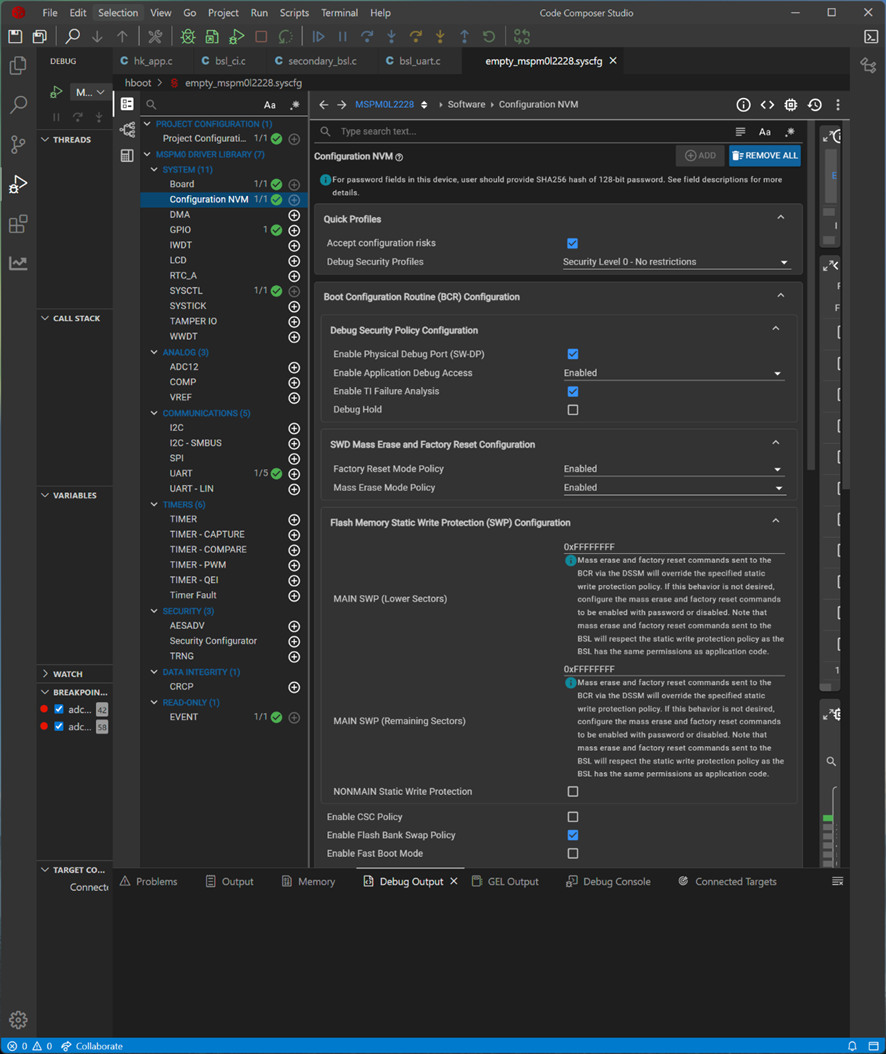886x1054 pixels.
Task: Click the notifications bell in status bar
Action: (x=852, y=1046)
